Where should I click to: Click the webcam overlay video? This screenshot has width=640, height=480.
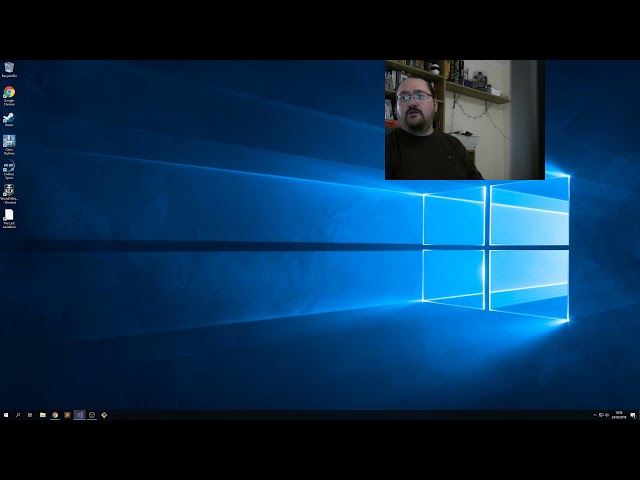point(464,120)
